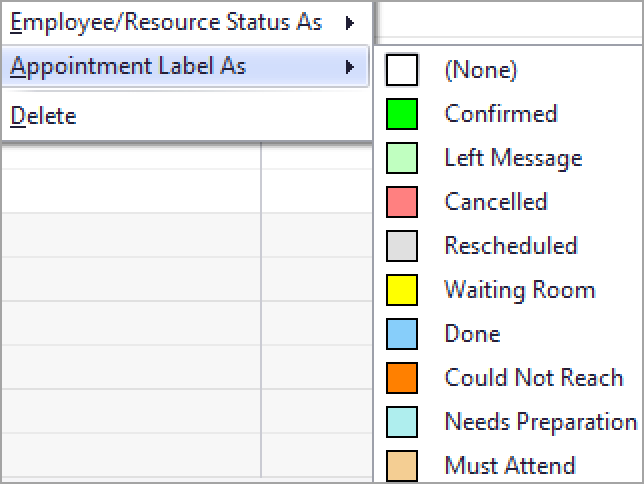The image size is (644, 484).
Task: Expand the Employee/Resource Status As arrow
Action: 350,23
